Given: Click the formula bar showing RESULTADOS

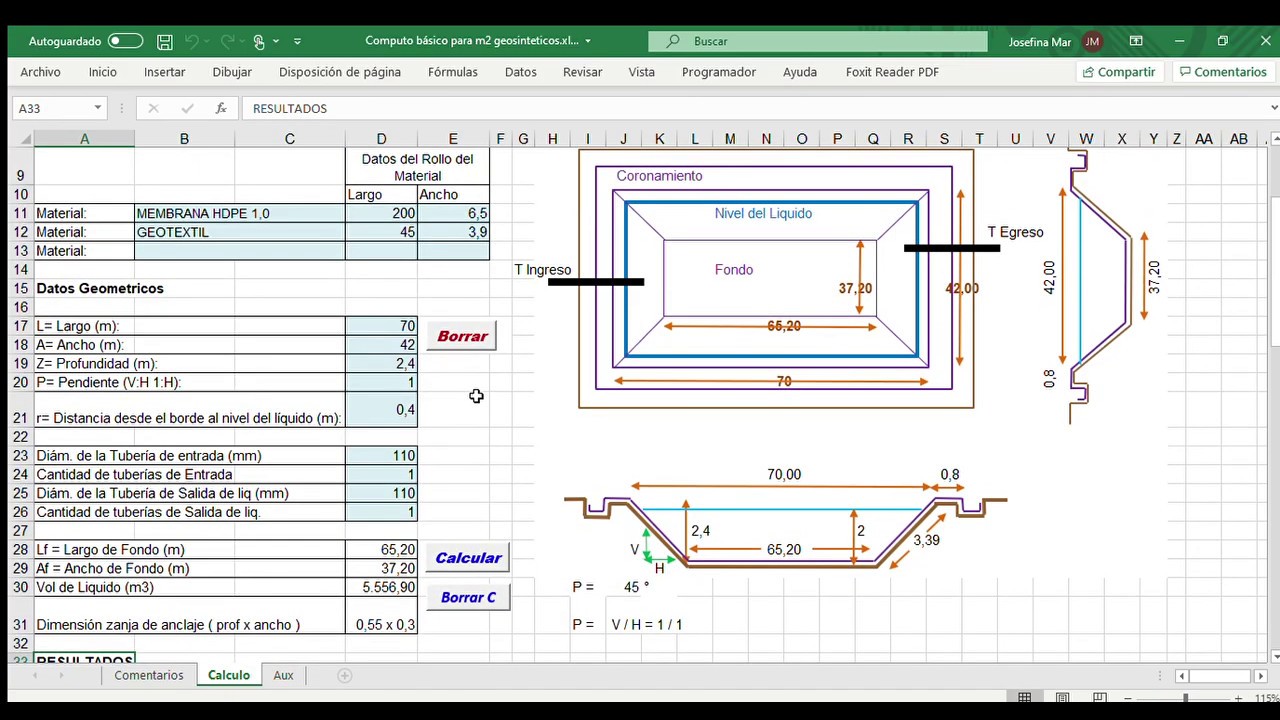Looking at the screenshot, I should coord(755,108).
